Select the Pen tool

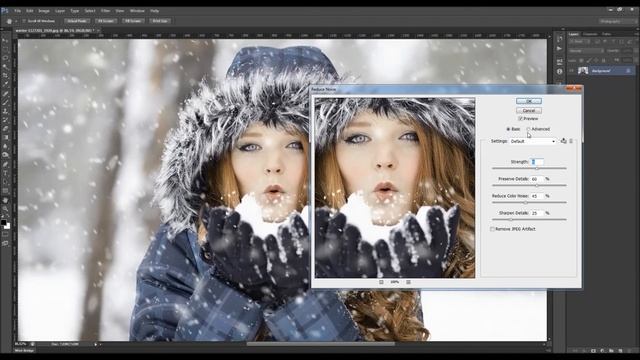point(5,165)
